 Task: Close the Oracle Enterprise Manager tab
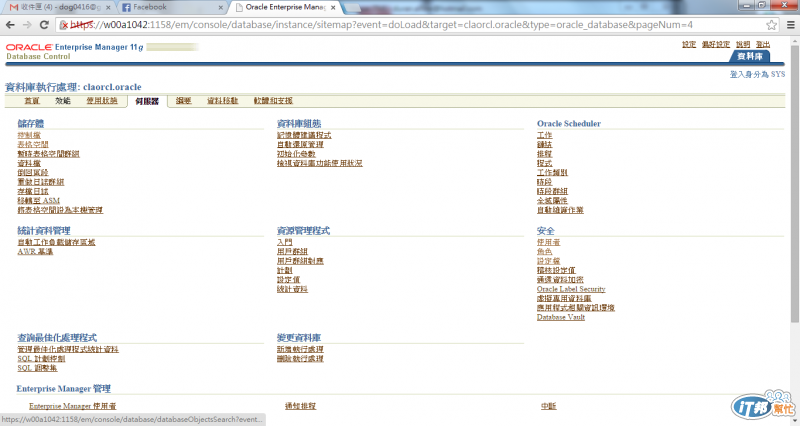coord(333,8)
